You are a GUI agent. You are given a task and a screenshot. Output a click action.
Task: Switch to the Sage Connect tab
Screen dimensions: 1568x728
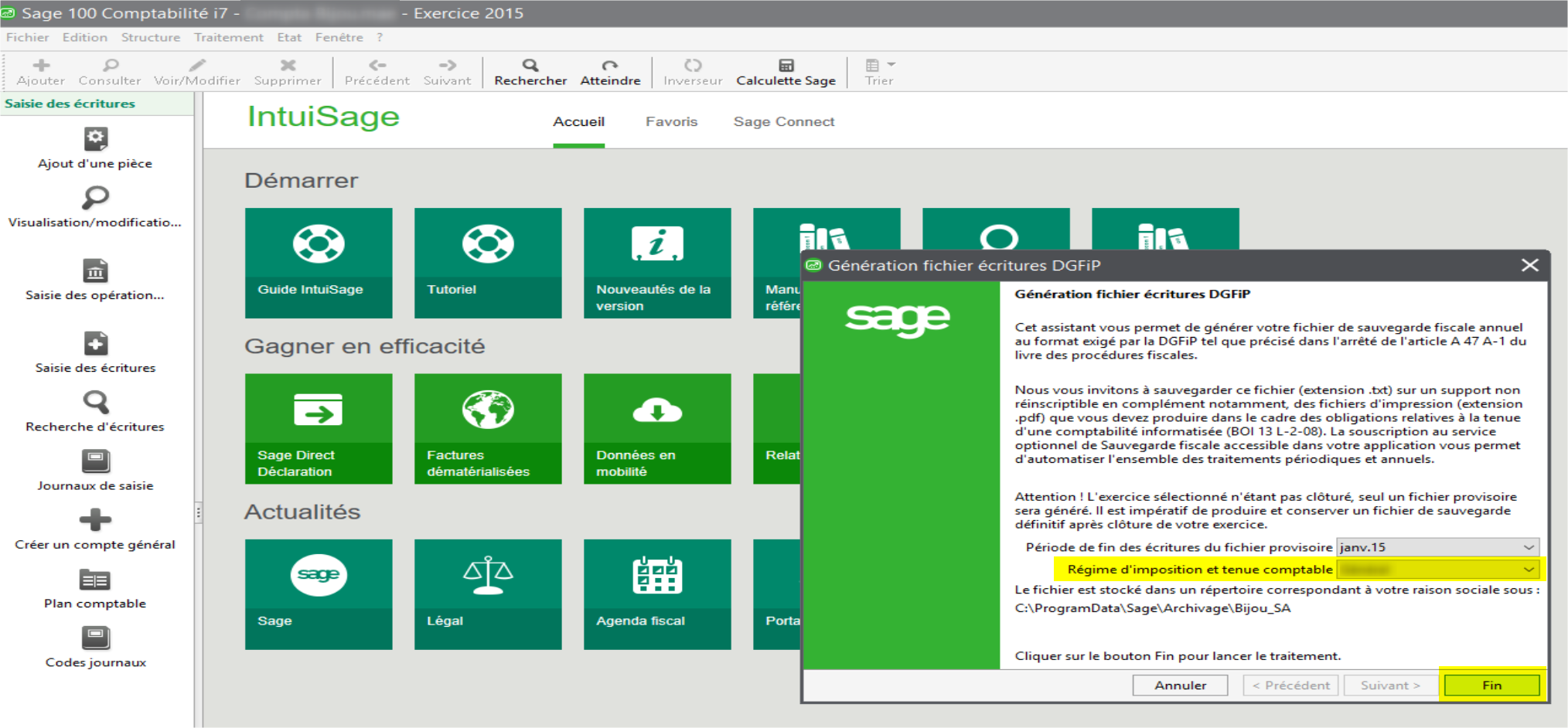tap(783, 121)
